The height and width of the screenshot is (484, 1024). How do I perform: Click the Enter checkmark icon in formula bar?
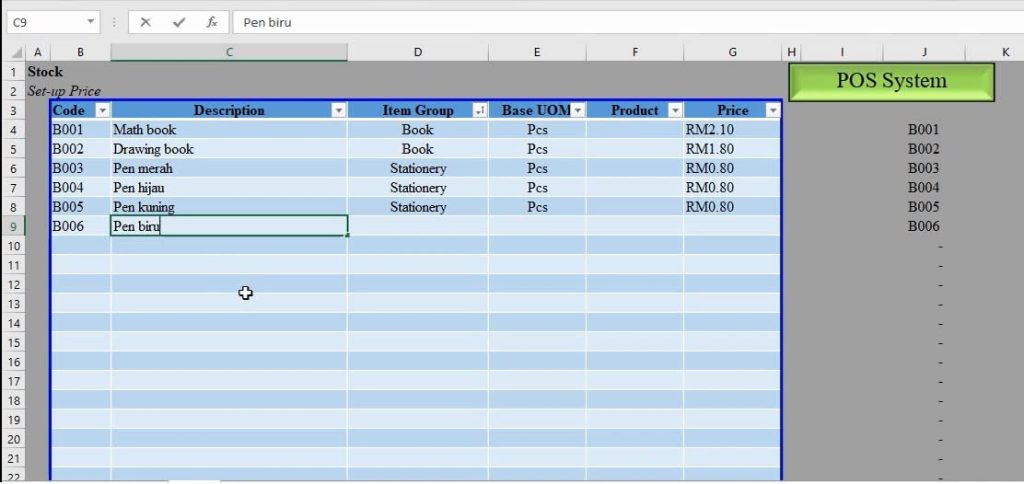pos(178,21)
